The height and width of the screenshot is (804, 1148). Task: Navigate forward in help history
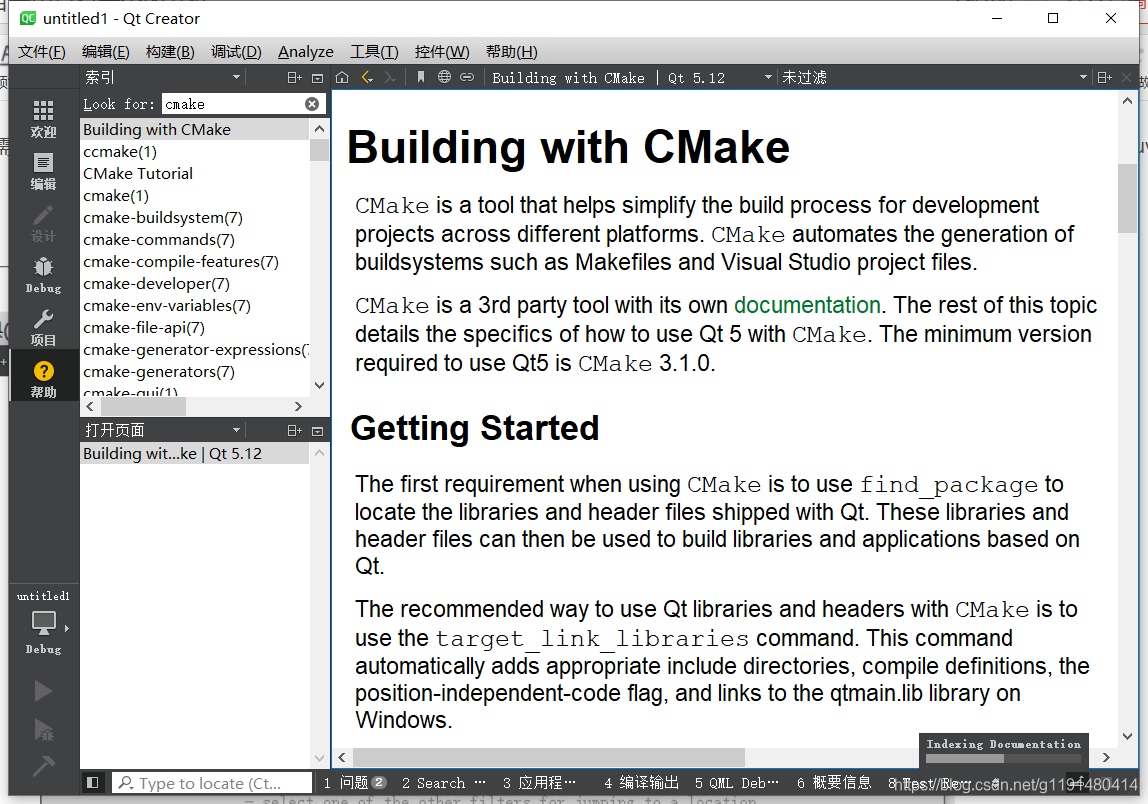tap(390, 78)
